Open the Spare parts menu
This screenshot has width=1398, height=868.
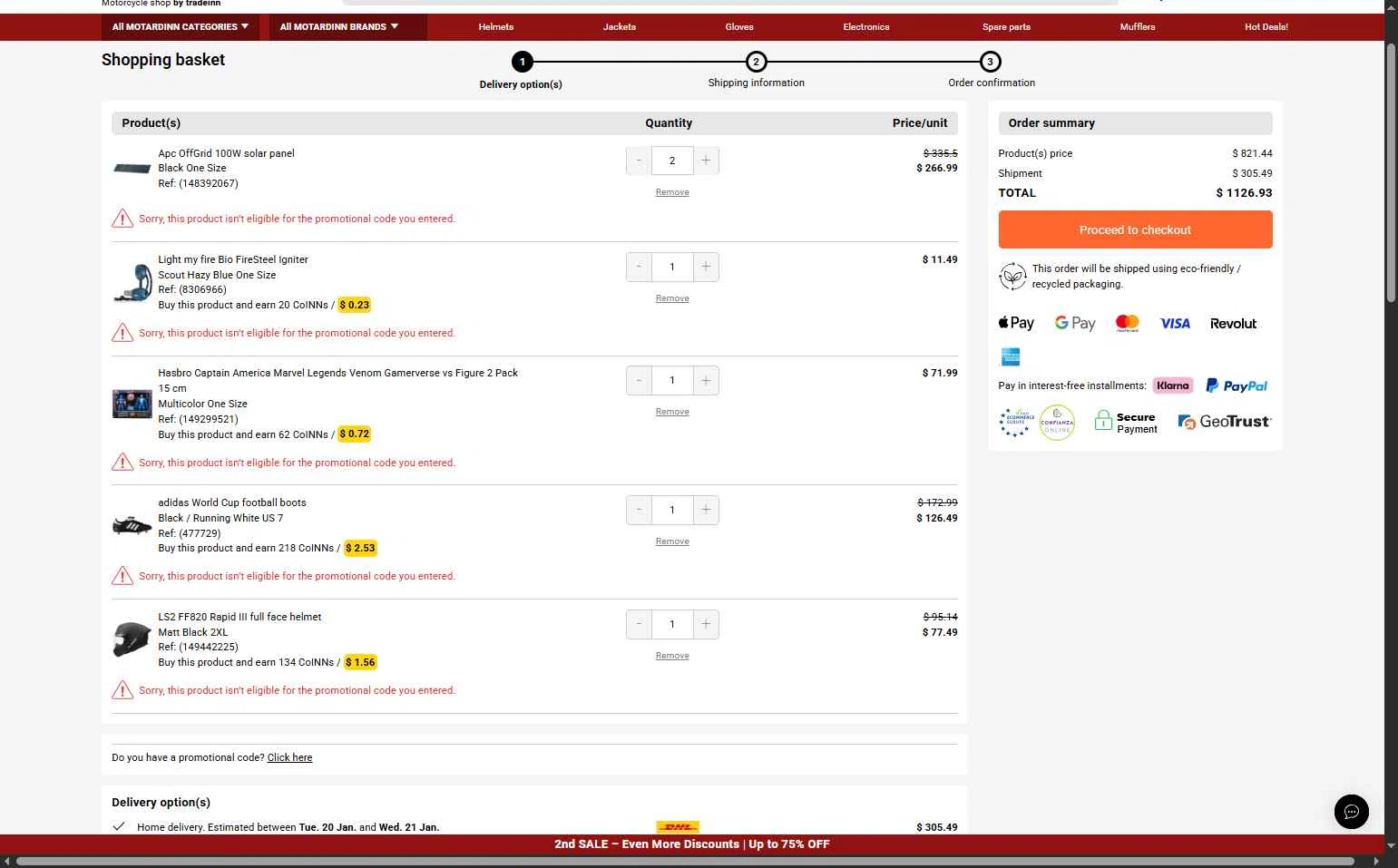1006,27
